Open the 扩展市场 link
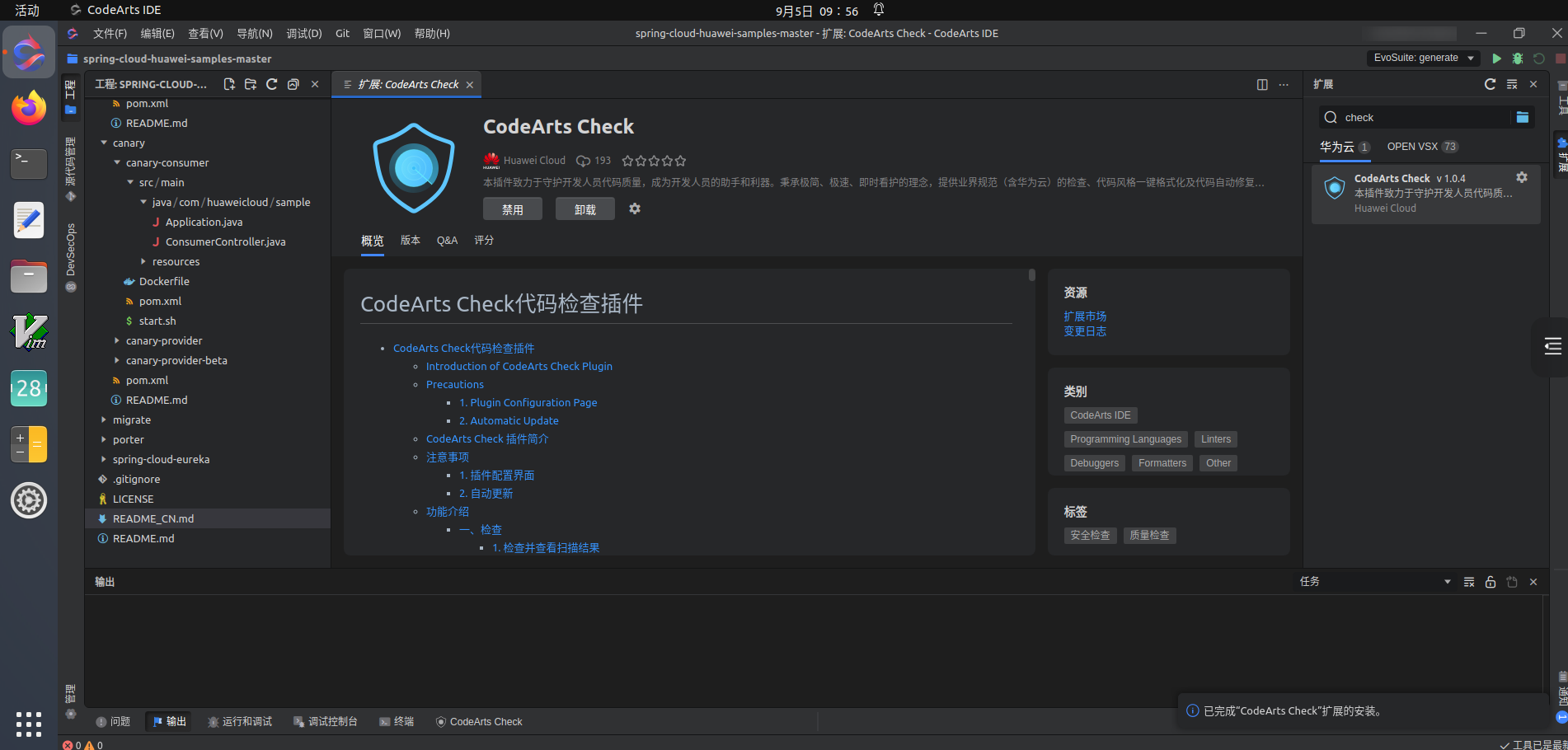The width and height of the screenshot is (1568, 750). pyautogui.click(x=1085, y=316)
